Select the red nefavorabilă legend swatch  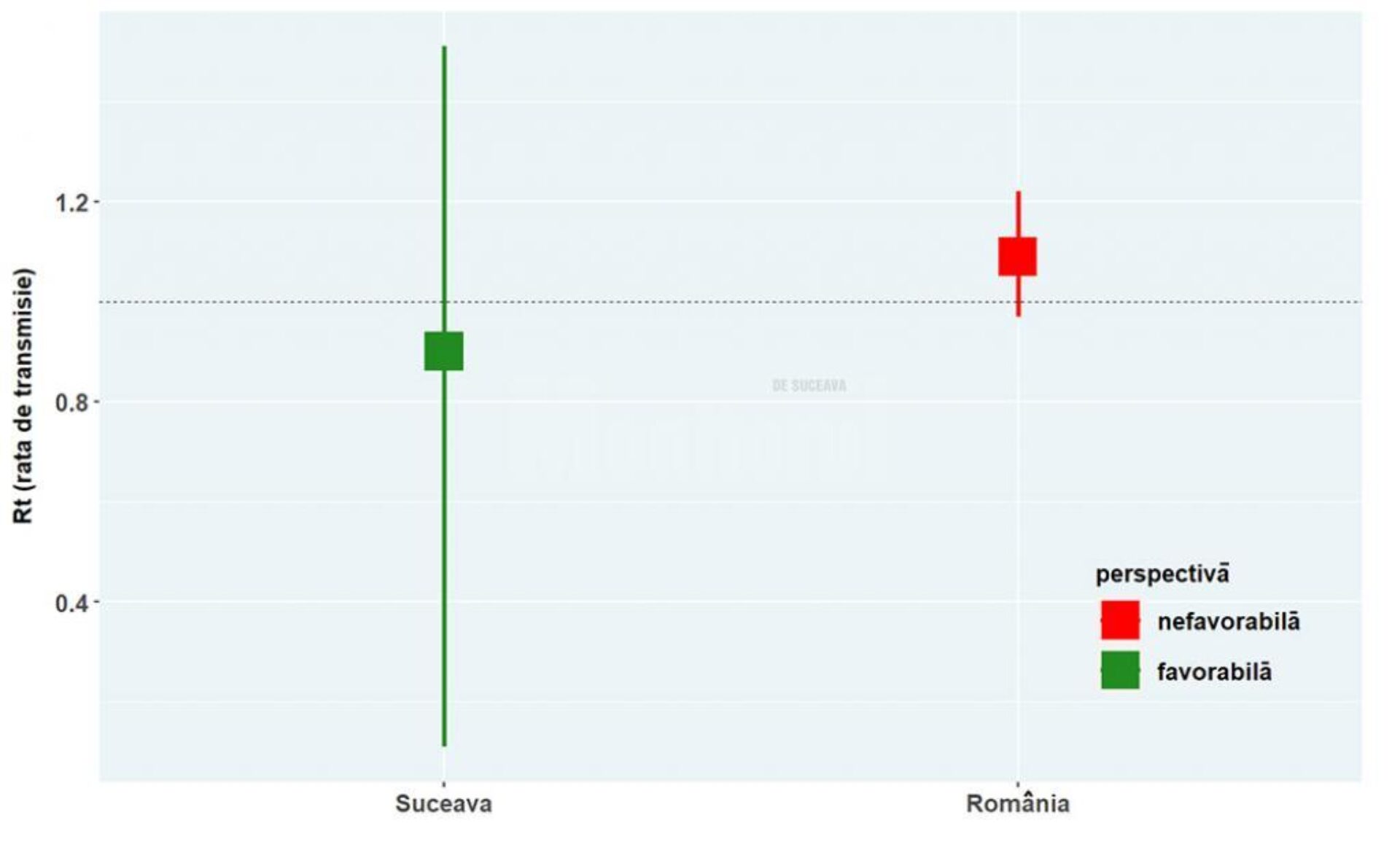pyautogui.click(x=1120, y=620)
